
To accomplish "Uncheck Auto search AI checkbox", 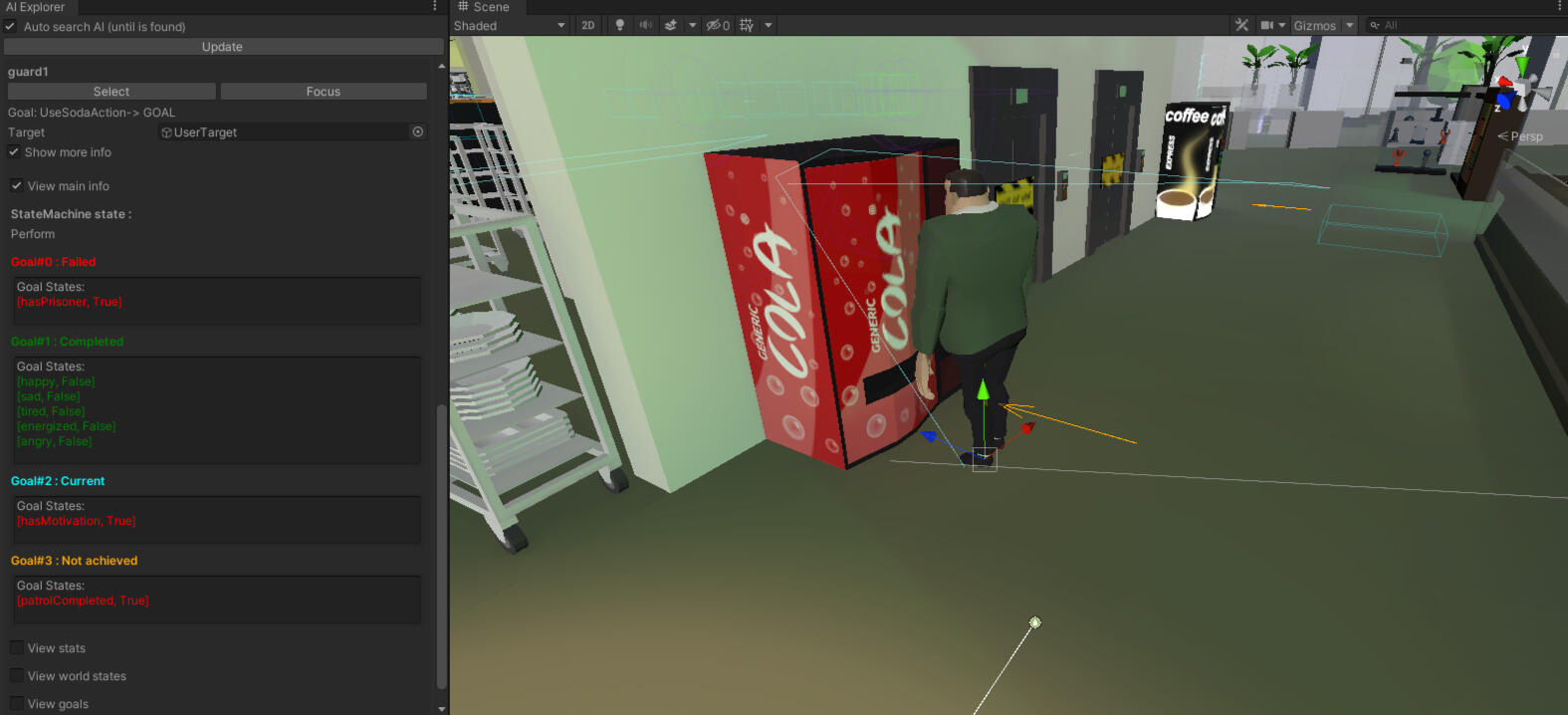I will 11,27.
